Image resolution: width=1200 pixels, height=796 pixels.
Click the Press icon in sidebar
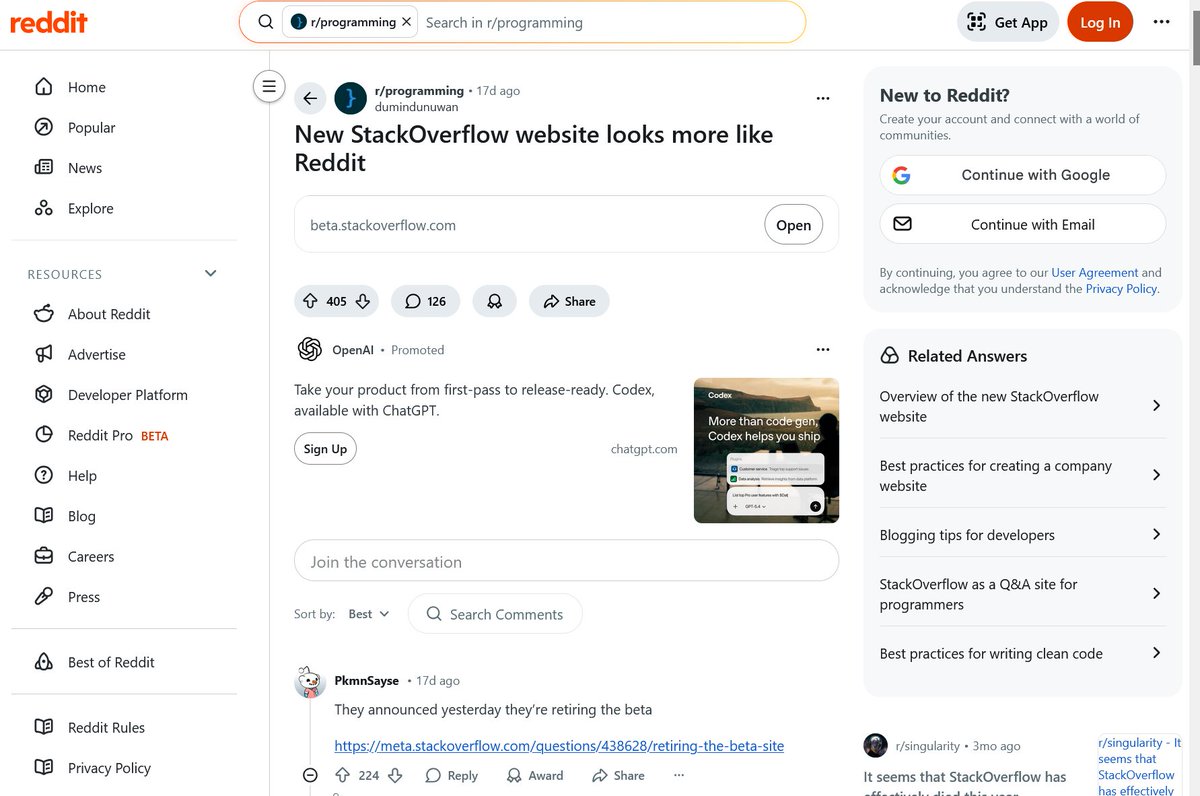point(43,597)
